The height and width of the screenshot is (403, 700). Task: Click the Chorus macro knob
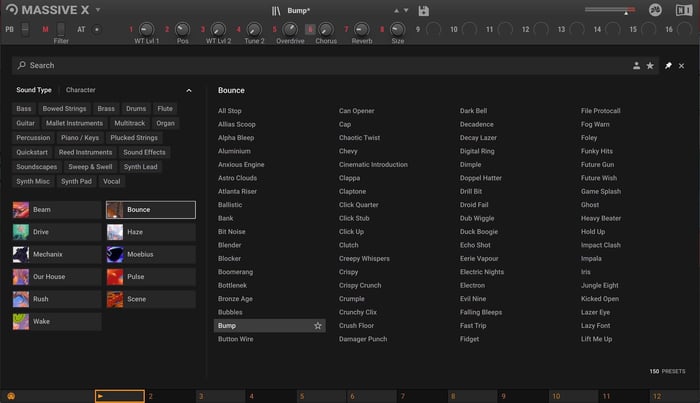tap(326, 29)
